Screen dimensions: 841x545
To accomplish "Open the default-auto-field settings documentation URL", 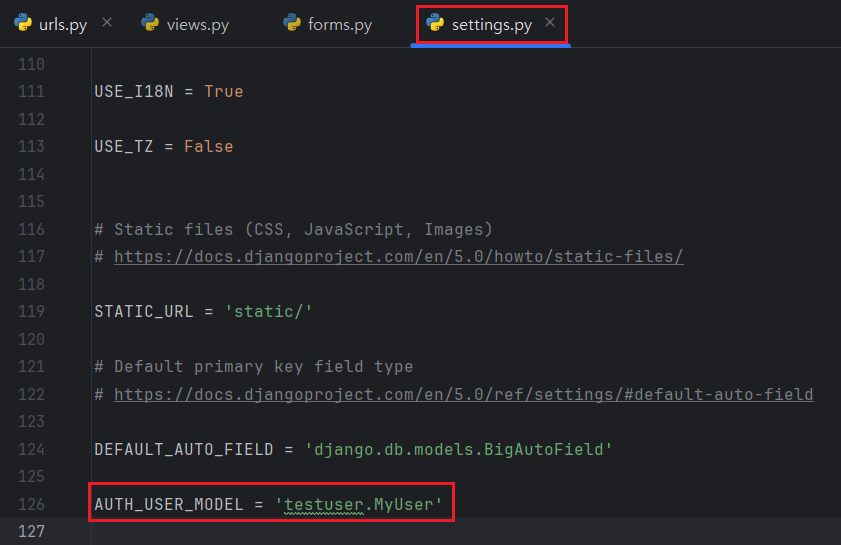I will [463, 394].
